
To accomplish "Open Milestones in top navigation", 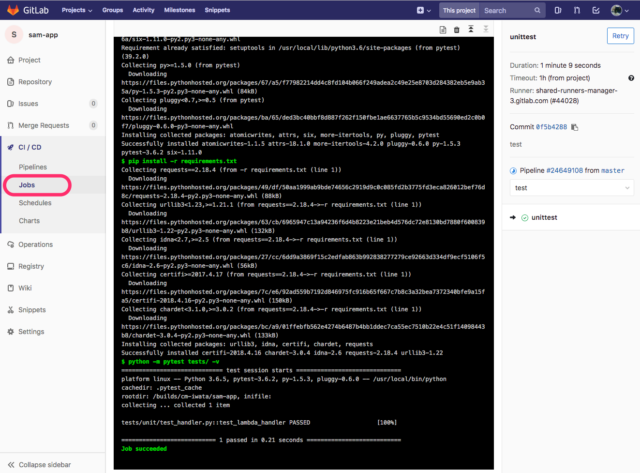I will (180, 10).
